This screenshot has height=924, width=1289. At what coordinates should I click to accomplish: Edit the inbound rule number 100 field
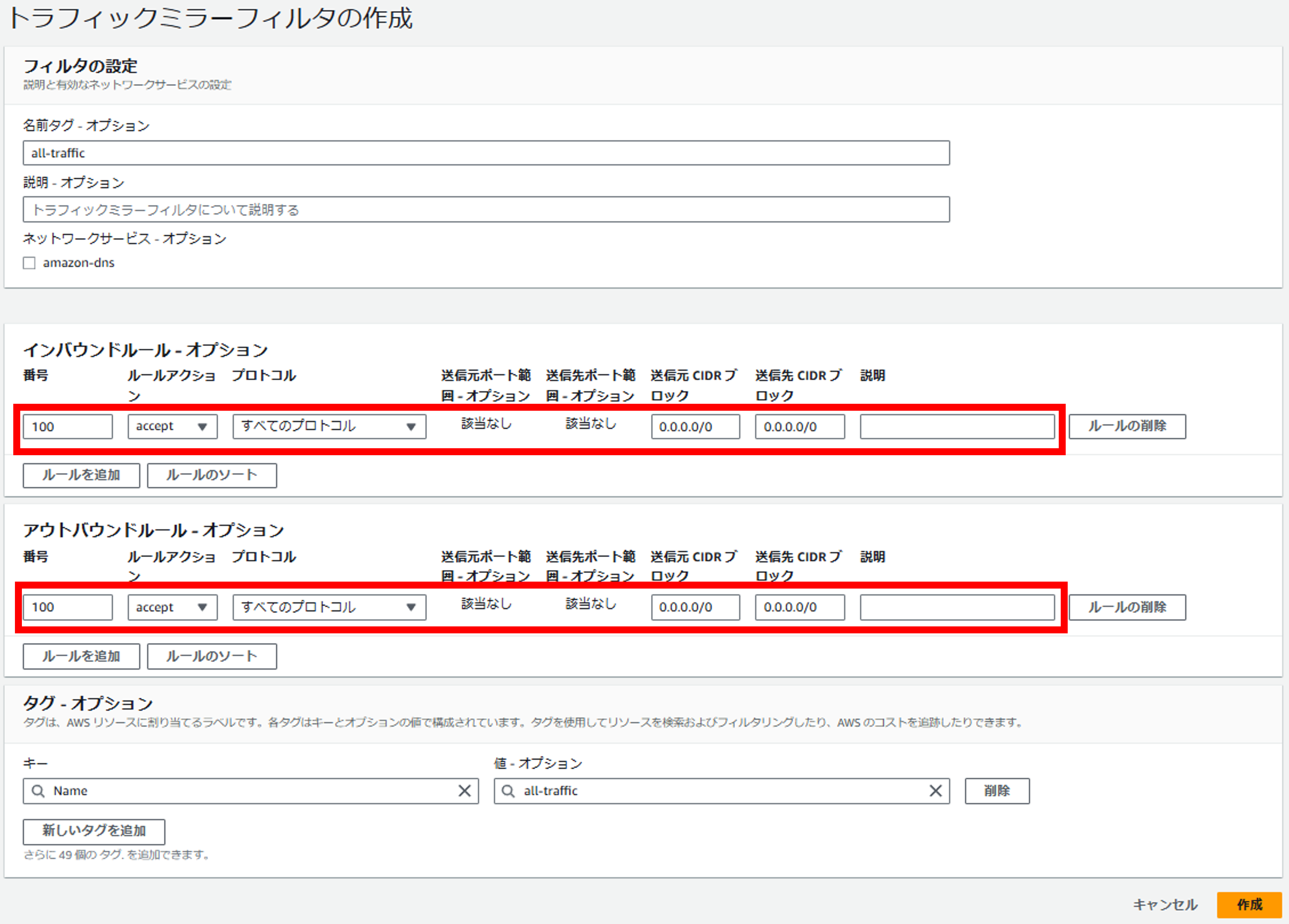pyautogui.click(x=68, y=427)
